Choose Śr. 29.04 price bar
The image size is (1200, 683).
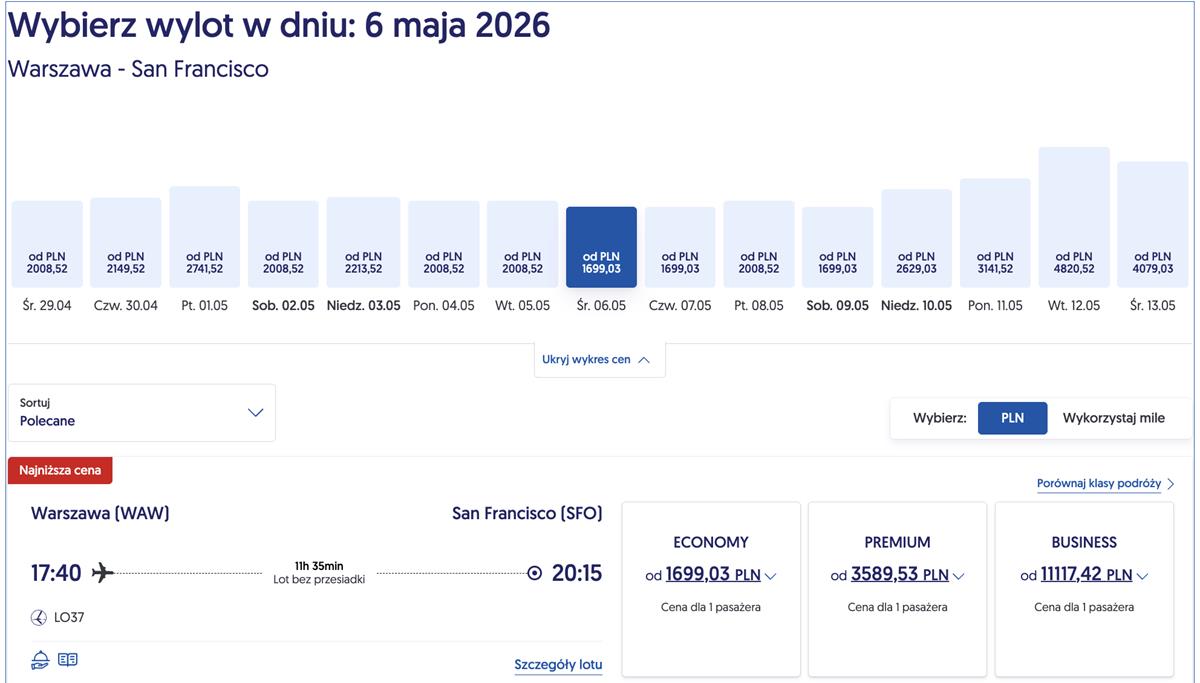(x=47, y=244)
